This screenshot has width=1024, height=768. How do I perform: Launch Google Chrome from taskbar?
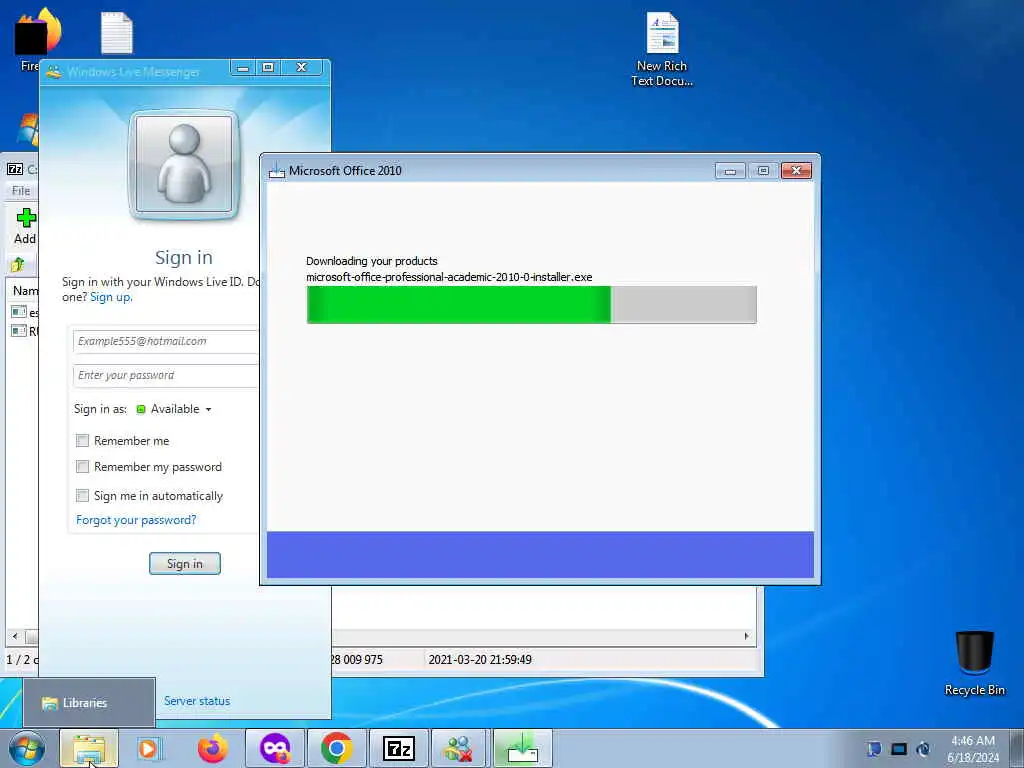point(336,748)
